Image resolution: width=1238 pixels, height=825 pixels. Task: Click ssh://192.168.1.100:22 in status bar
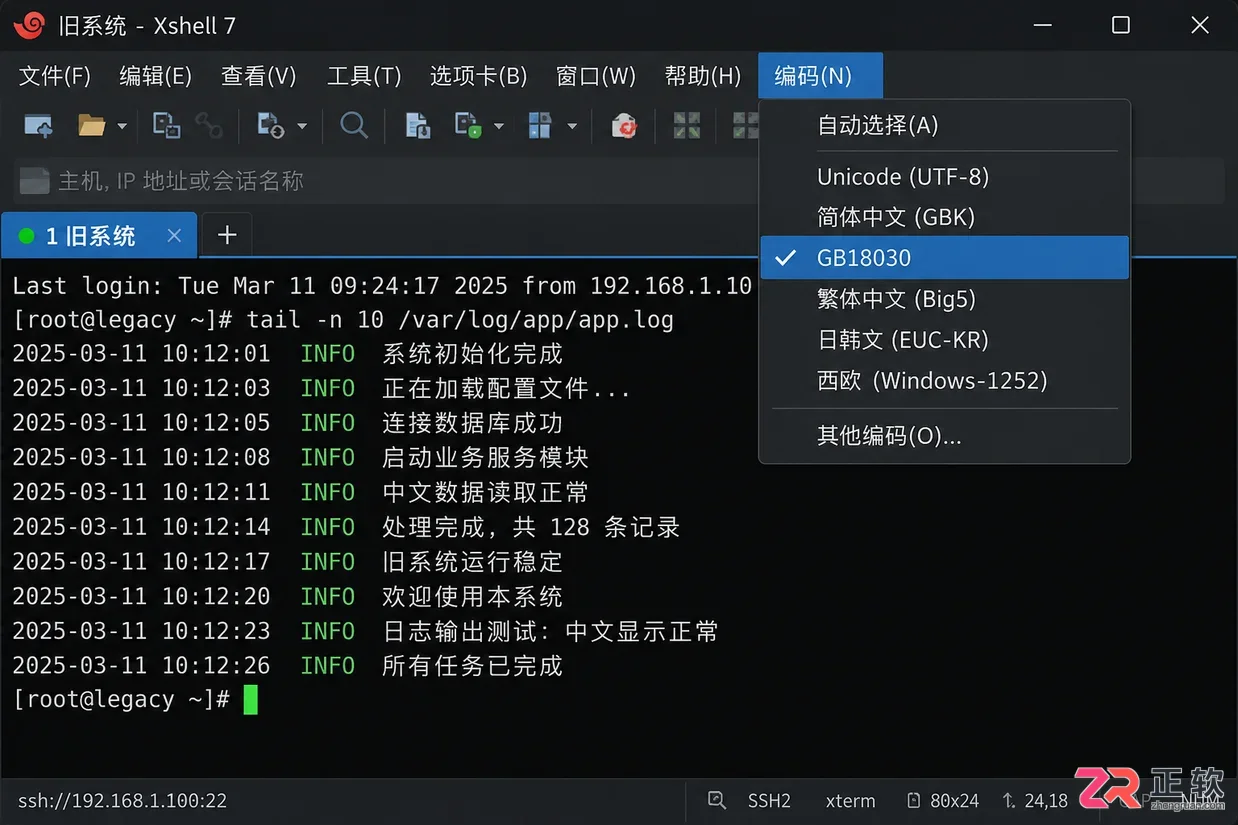[120, 801]
